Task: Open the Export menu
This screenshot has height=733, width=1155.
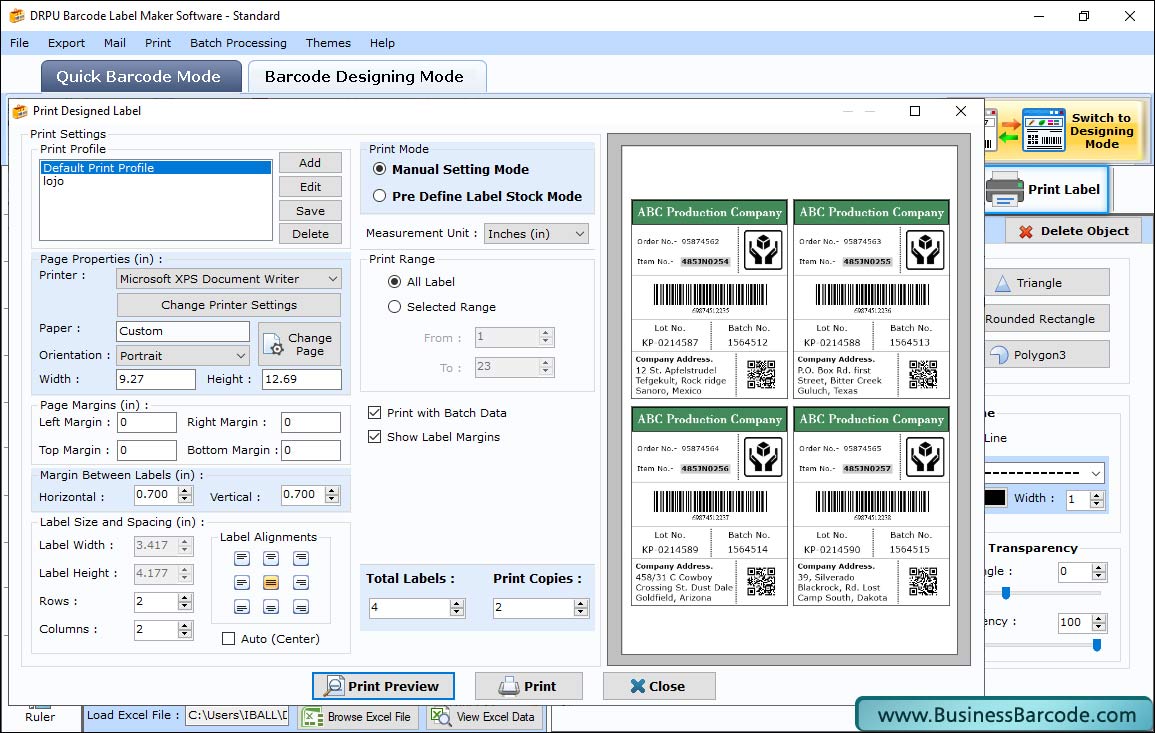Action: point(66,43)
